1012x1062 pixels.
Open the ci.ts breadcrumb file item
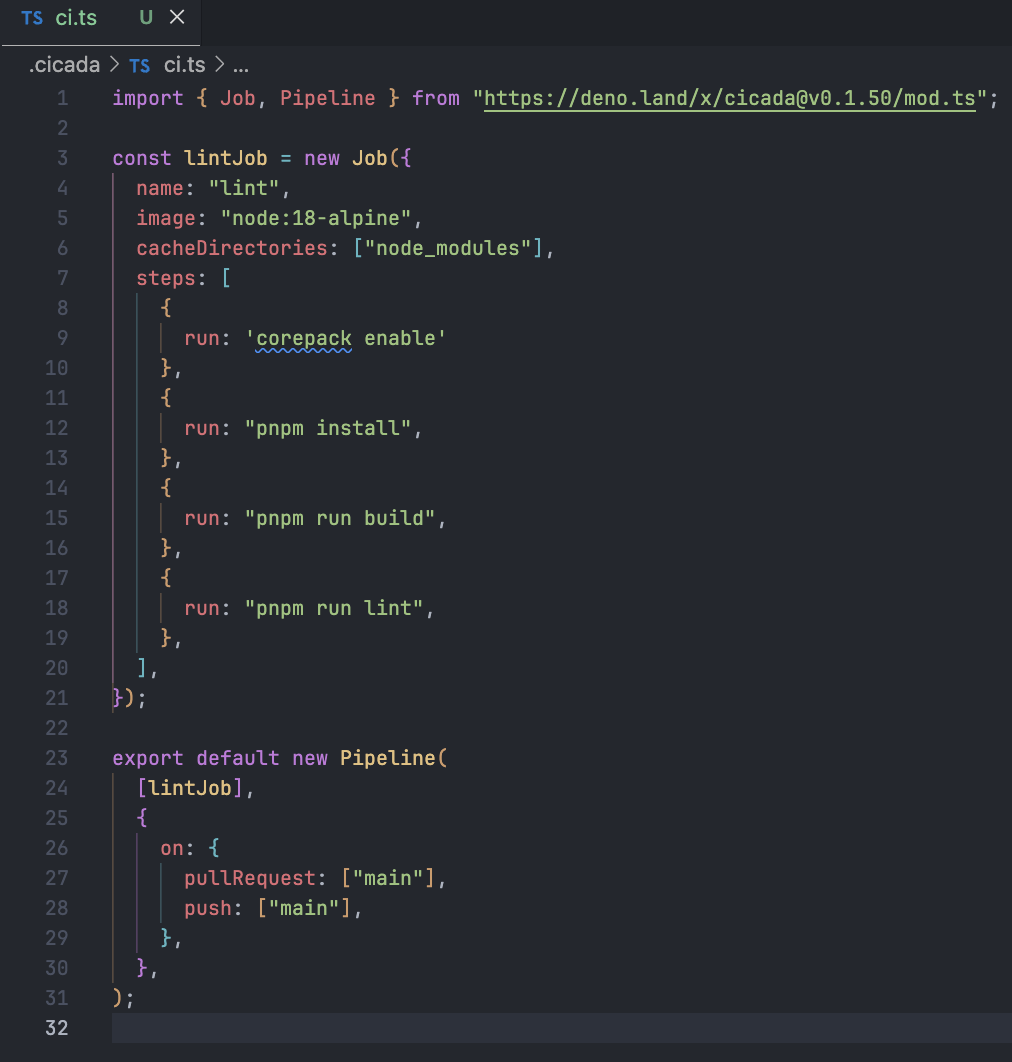click(184, 66)
